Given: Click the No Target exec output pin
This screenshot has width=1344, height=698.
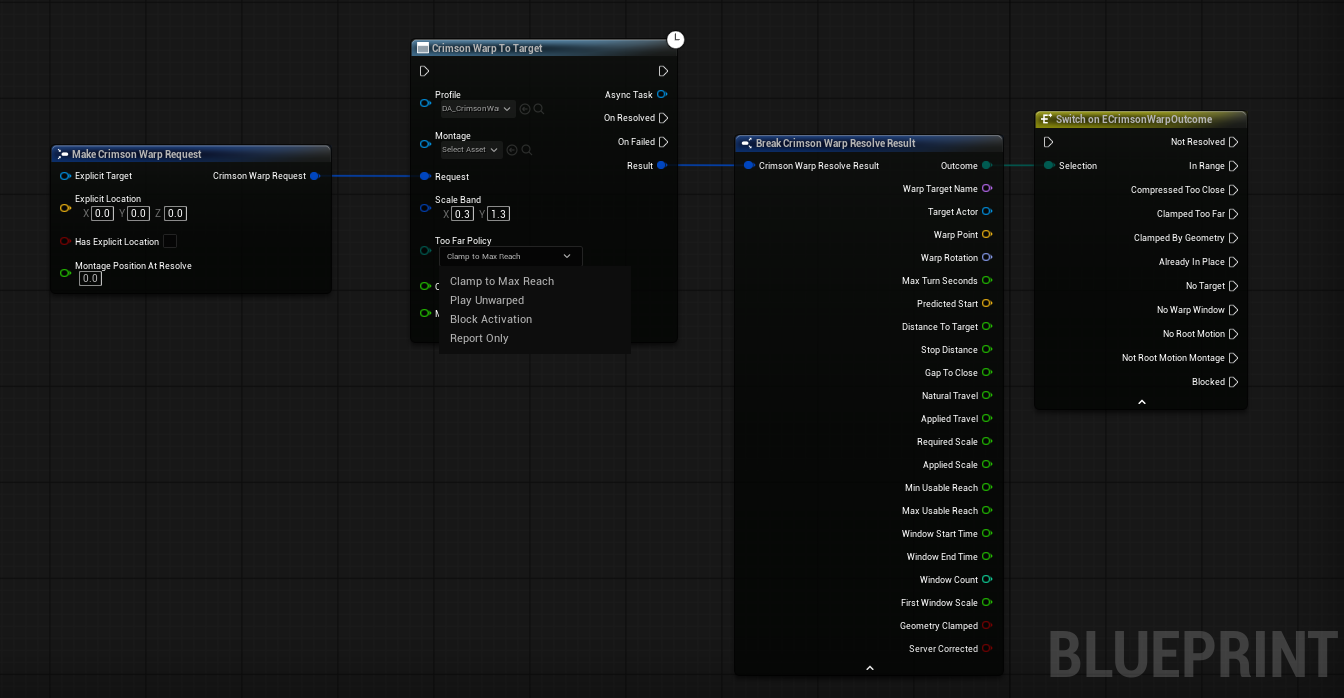Looking at the screenshot, I should (1234, 286).
